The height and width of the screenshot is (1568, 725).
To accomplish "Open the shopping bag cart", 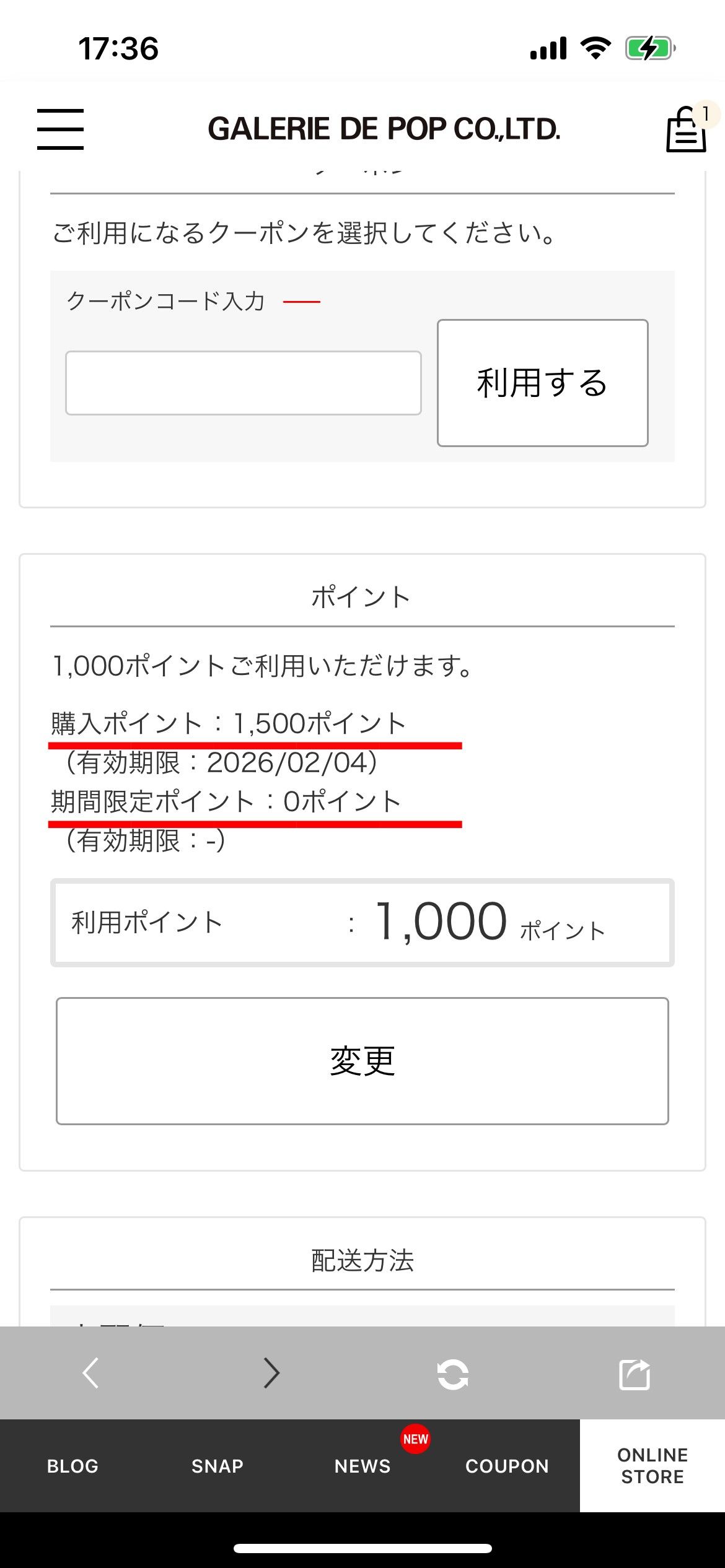I will point(686,129).
